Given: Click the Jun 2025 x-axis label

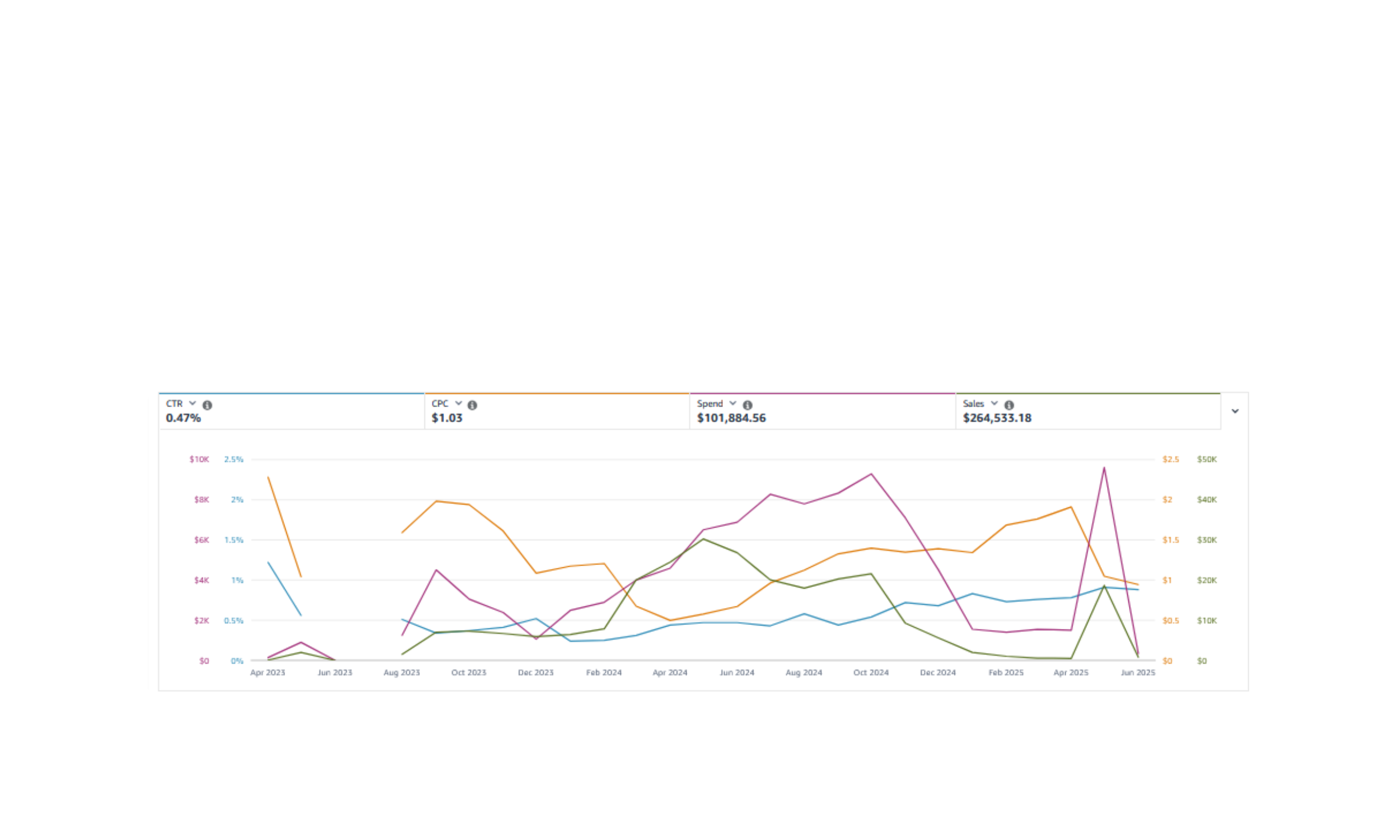Looking at the screenshot, I should pos(1137,673).
